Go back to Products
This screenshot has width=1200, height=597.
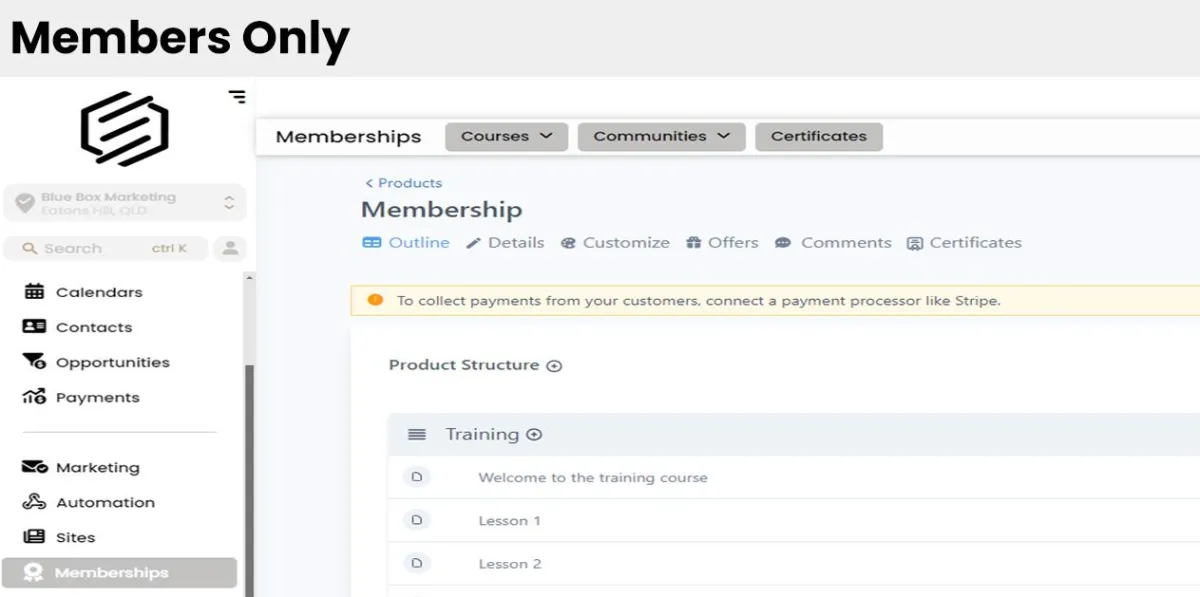pyautogui.click(x=404, y=183)
